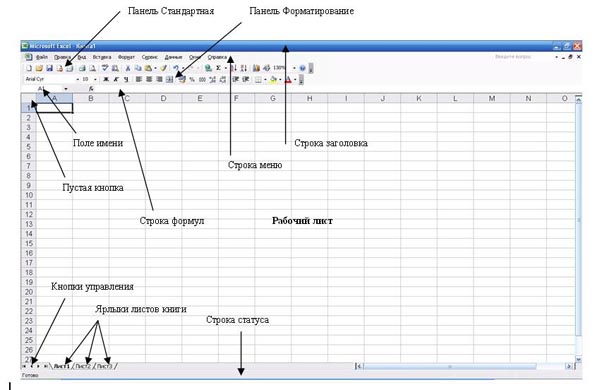Open the Name Box dropdown arrow
This screenshot has width=600, height=390.
66,88
